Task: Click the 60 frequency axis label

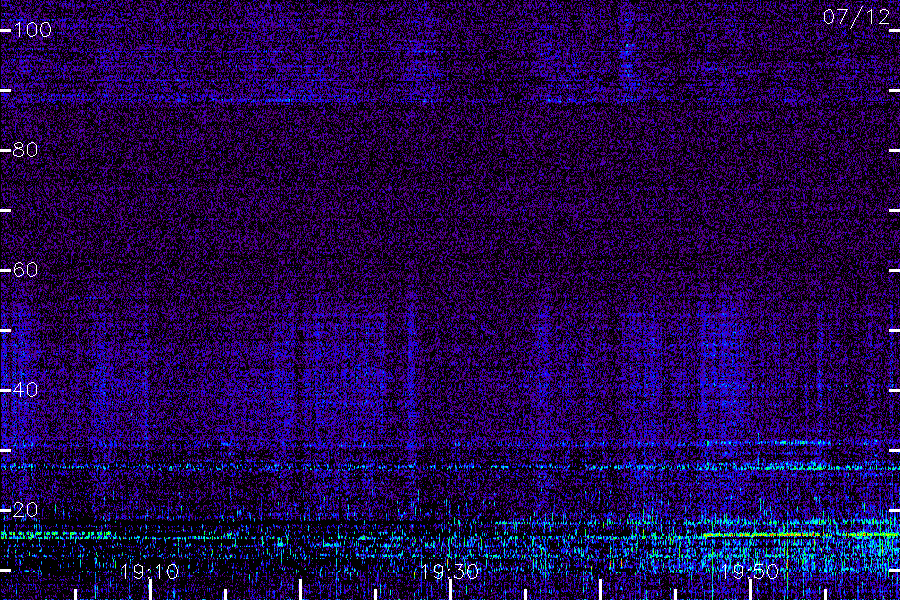Action: point(25,270)
